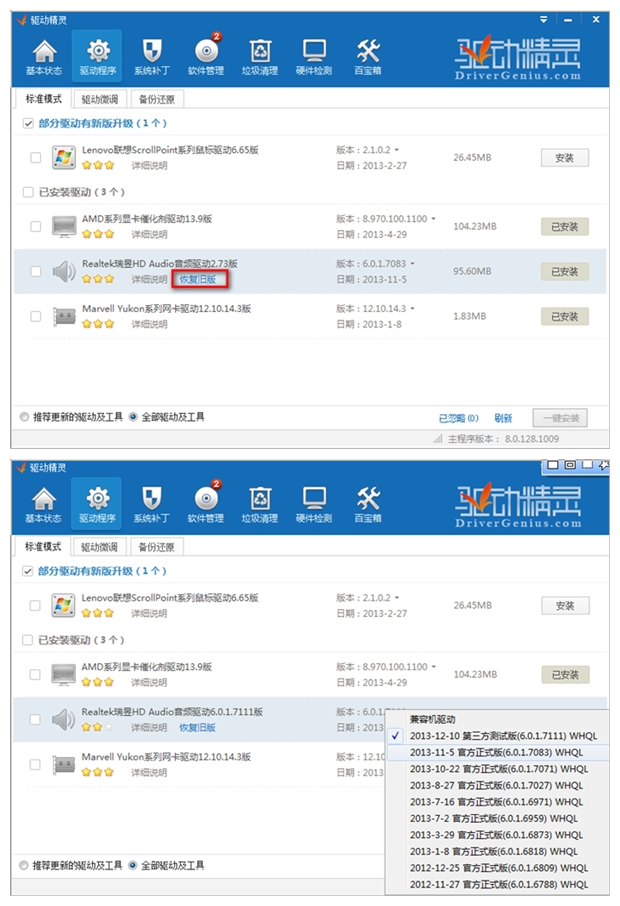Tick the AMD driver row checkbox, top window
Viewport: 620px width, 906px height.
pos(36,226)
